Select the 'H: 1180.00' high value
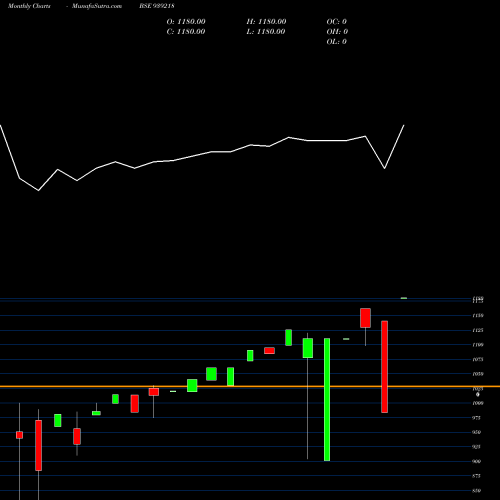The image size is (500, 500). tap(266, 22)
